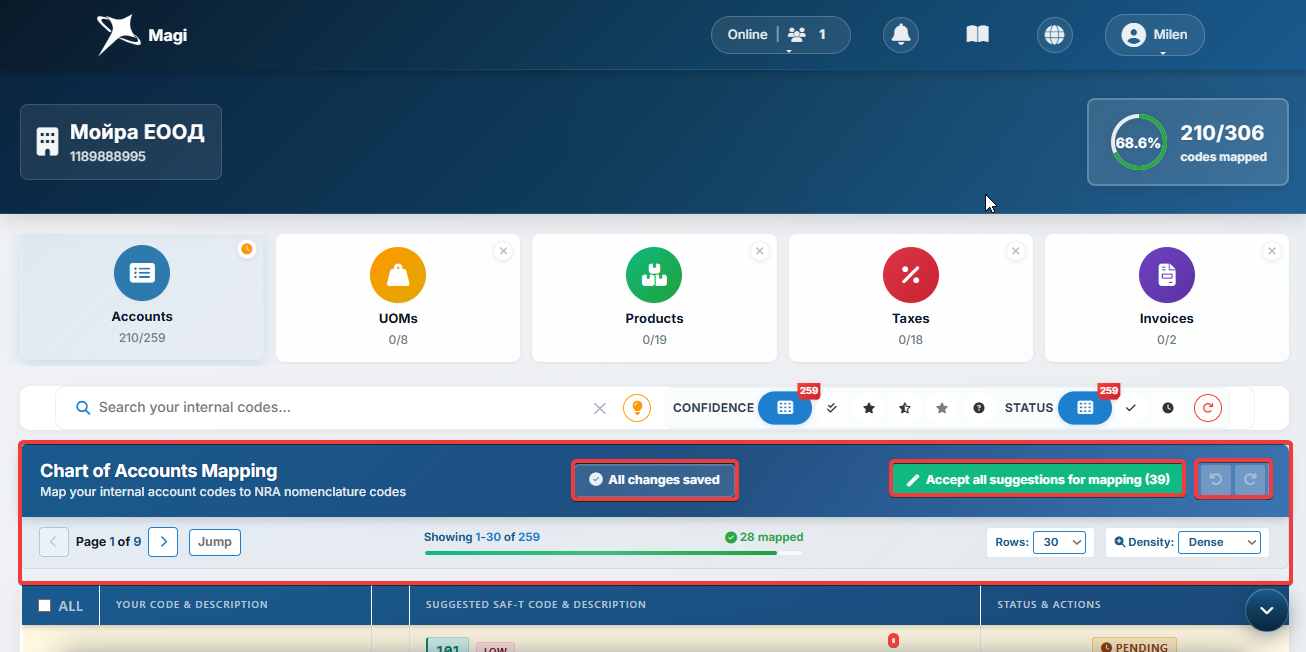The image size is (1306, 652).
Task: Switch to the Accounts tab
Action: click(x=142, y=298)
